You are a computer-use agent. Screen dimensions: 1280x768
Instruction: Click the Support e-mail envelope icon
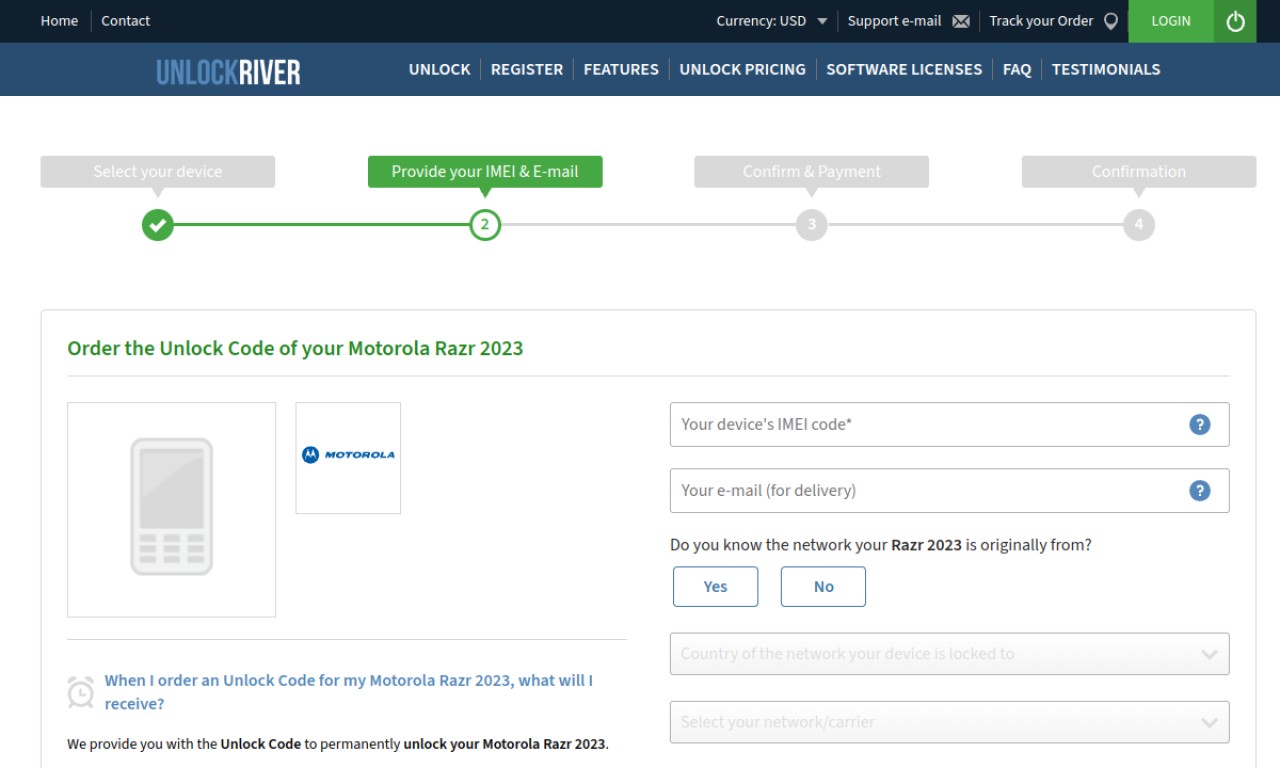[x=961, y=21]
